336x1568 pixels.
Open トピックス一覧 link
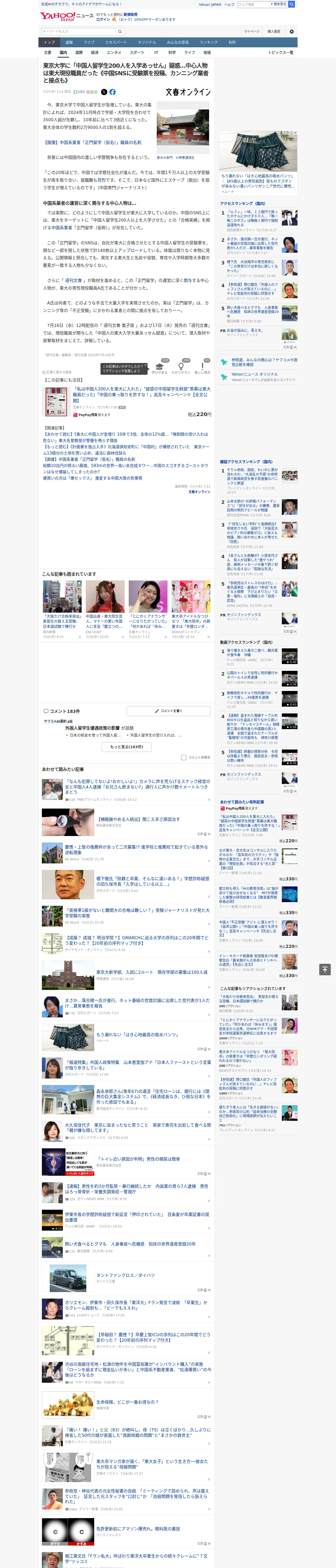[x=281, y=52]
